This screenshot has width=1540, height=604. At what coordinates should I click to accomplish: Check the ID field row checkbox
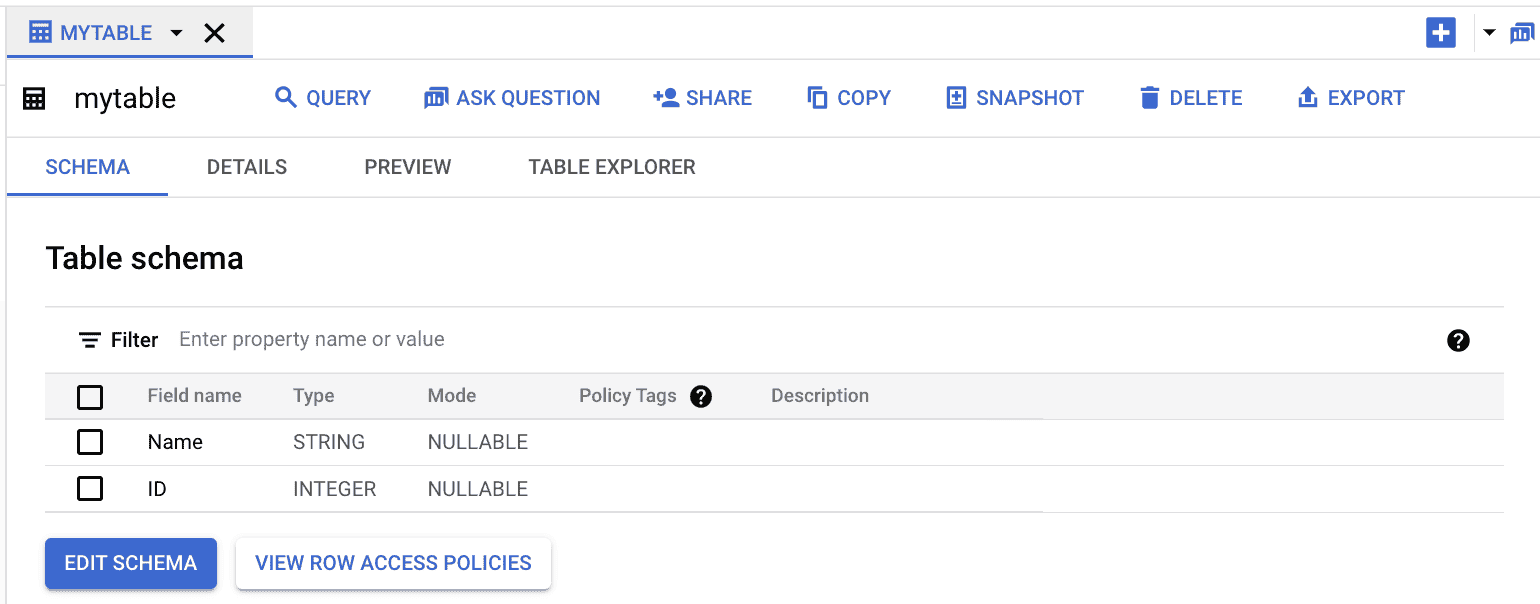(90, 488)
